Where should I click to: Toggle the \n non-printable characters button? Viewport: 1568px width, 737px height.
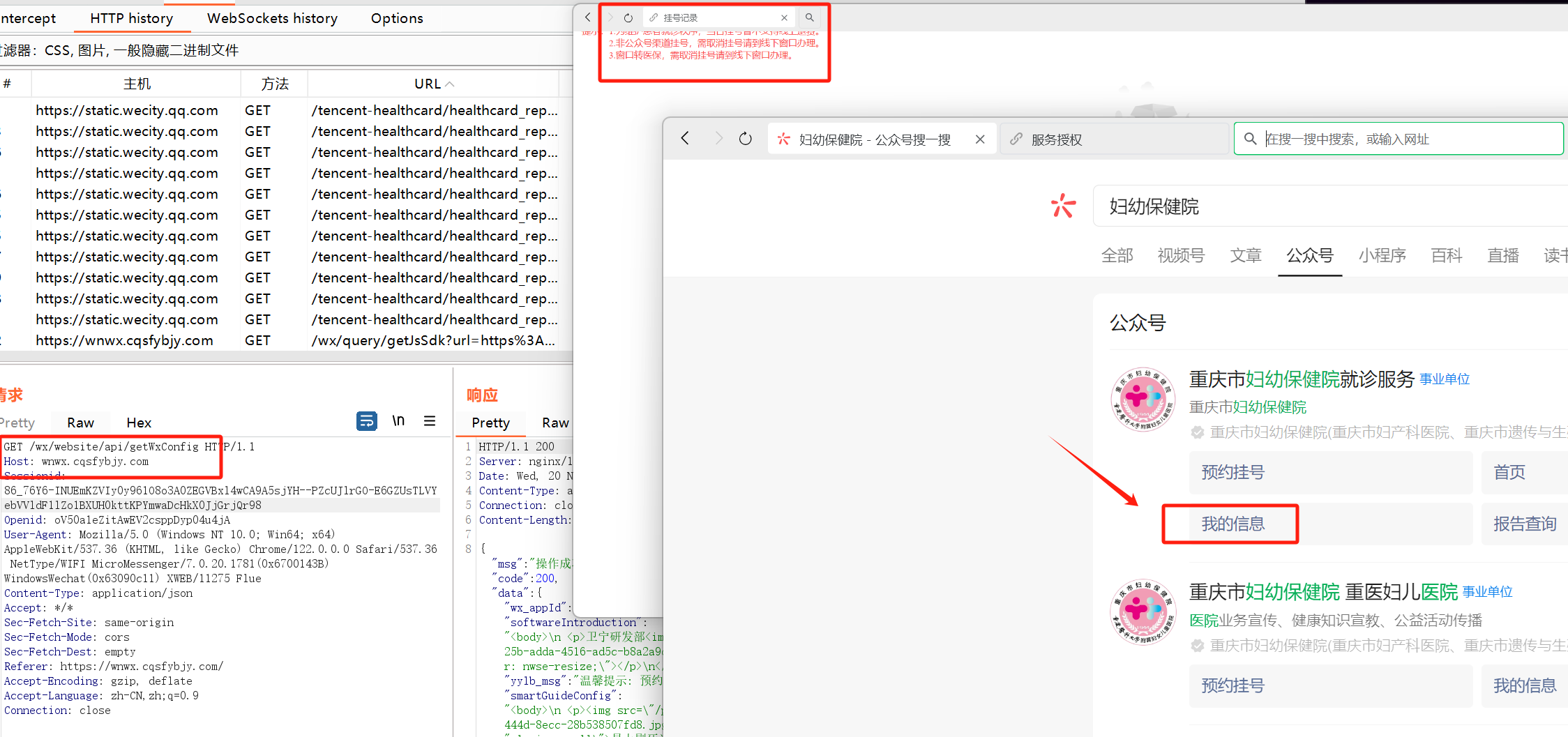point(398,420)
